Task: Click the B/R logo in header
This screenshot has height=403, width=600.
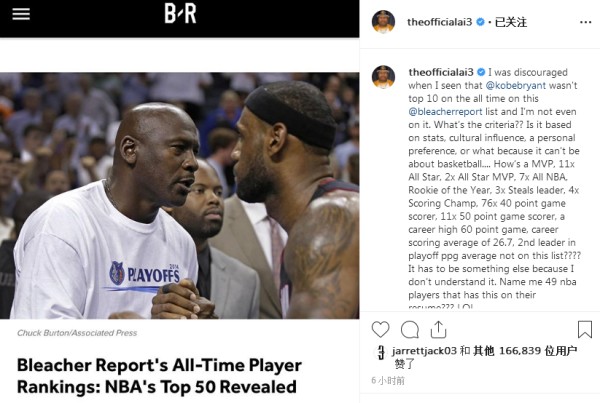Action: point(180,13)
